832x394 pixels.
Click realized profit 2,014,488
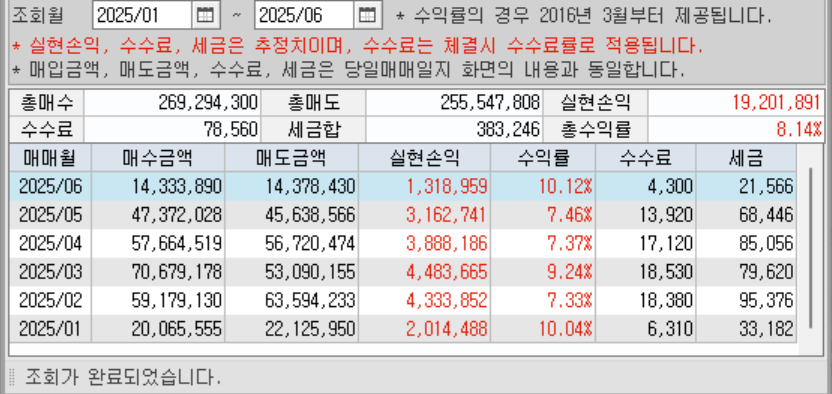(447, 329)
